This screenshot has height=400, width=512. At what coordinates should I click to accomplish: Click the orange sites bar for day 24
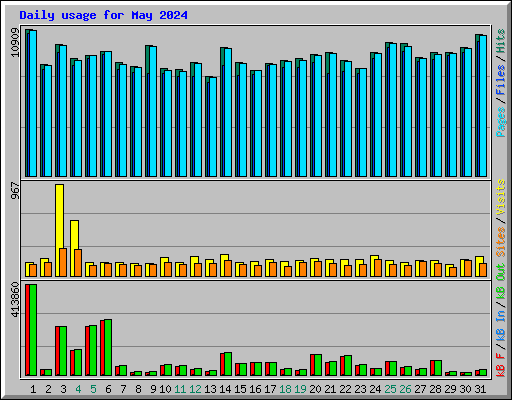378,268
